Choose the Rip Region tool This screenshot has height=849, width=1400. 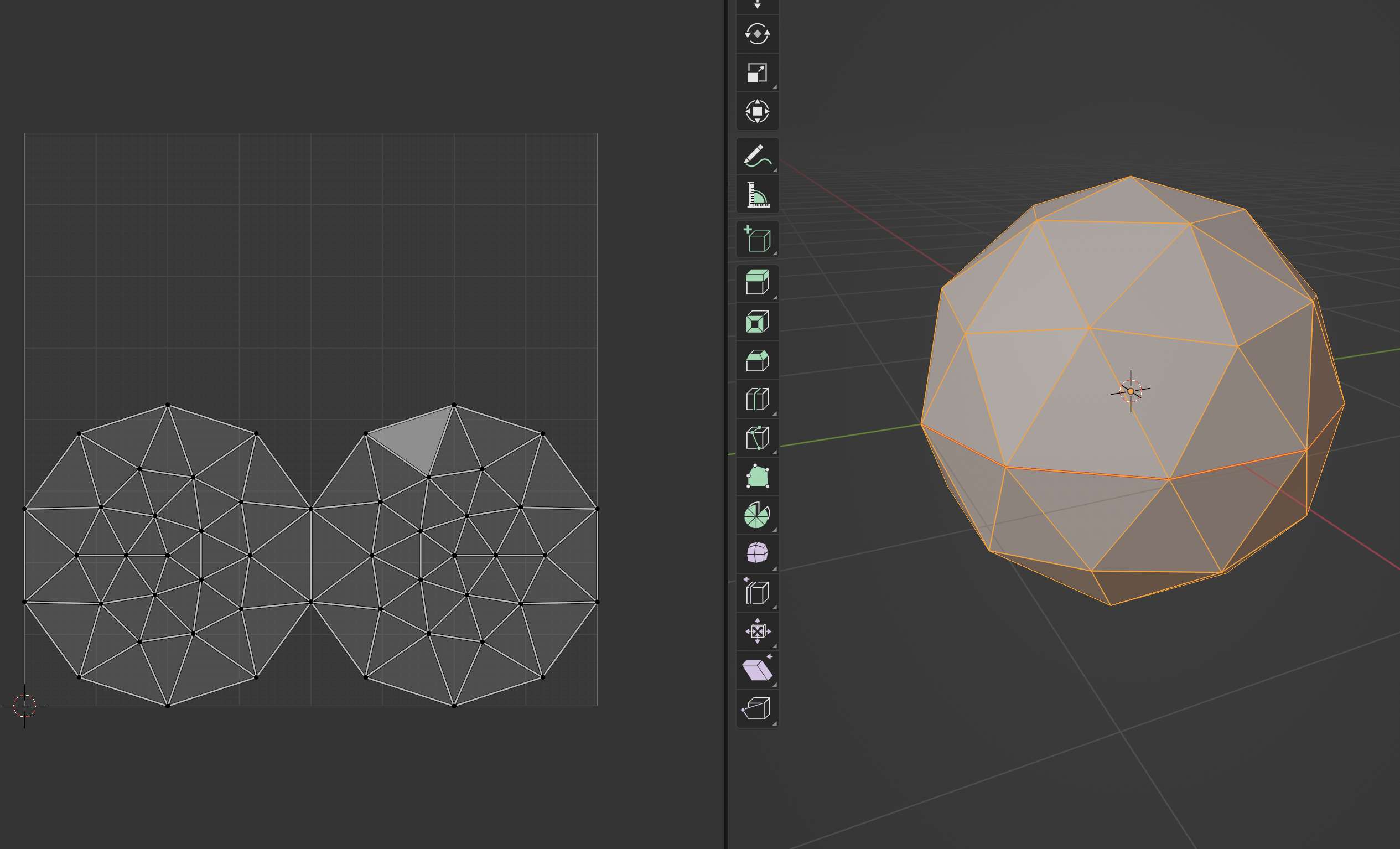pyautogui.click(x=757, y=708)
